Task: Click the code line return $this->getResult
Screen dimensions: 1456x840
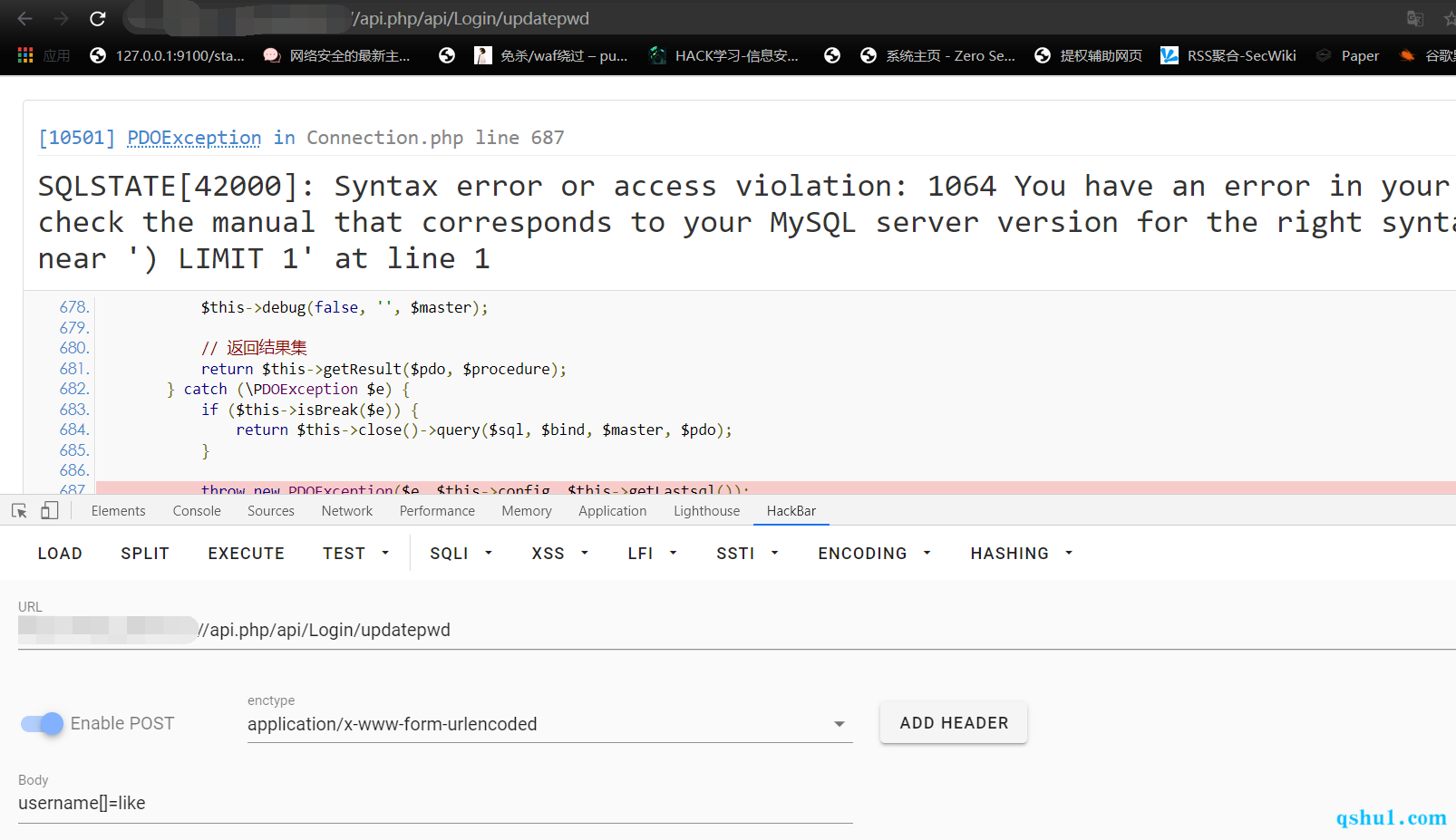Action: (383, 369)
